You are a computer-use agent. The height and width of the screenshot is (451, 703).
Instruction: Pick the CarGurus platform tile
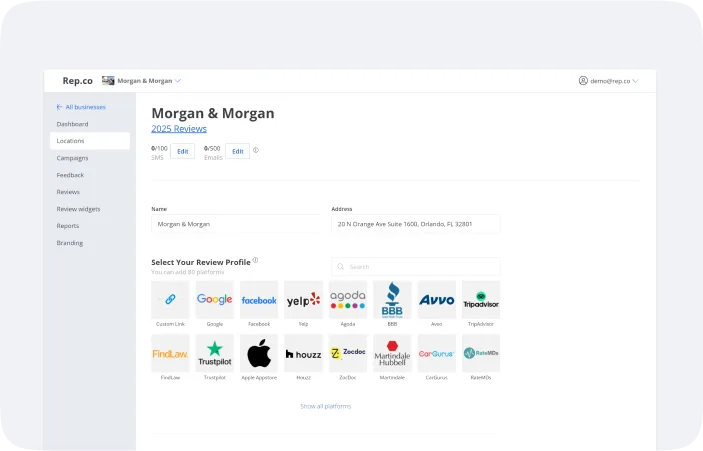(437, 353)
